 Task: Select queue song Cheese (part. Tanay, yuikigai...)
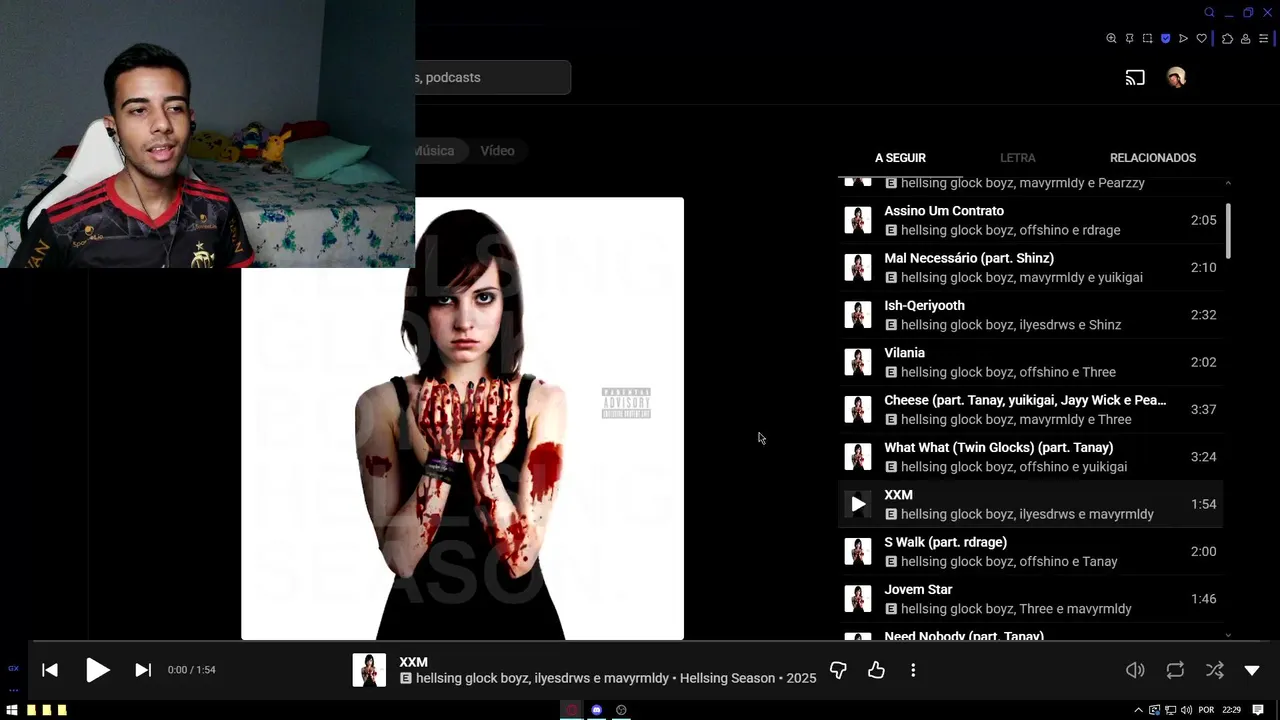[1030, 409]
